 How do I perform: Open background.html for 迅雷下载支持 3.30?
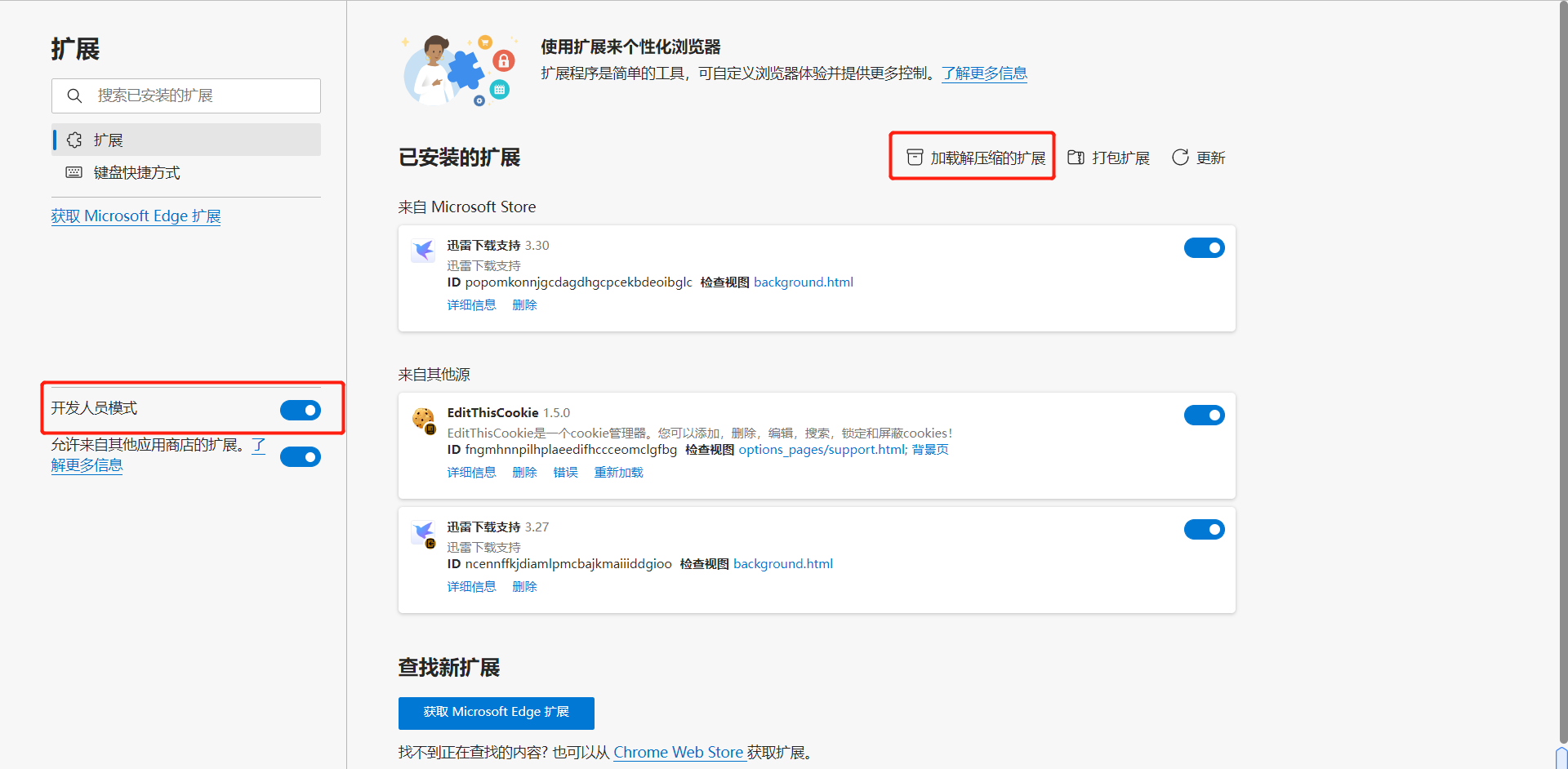tap(804, 282)
